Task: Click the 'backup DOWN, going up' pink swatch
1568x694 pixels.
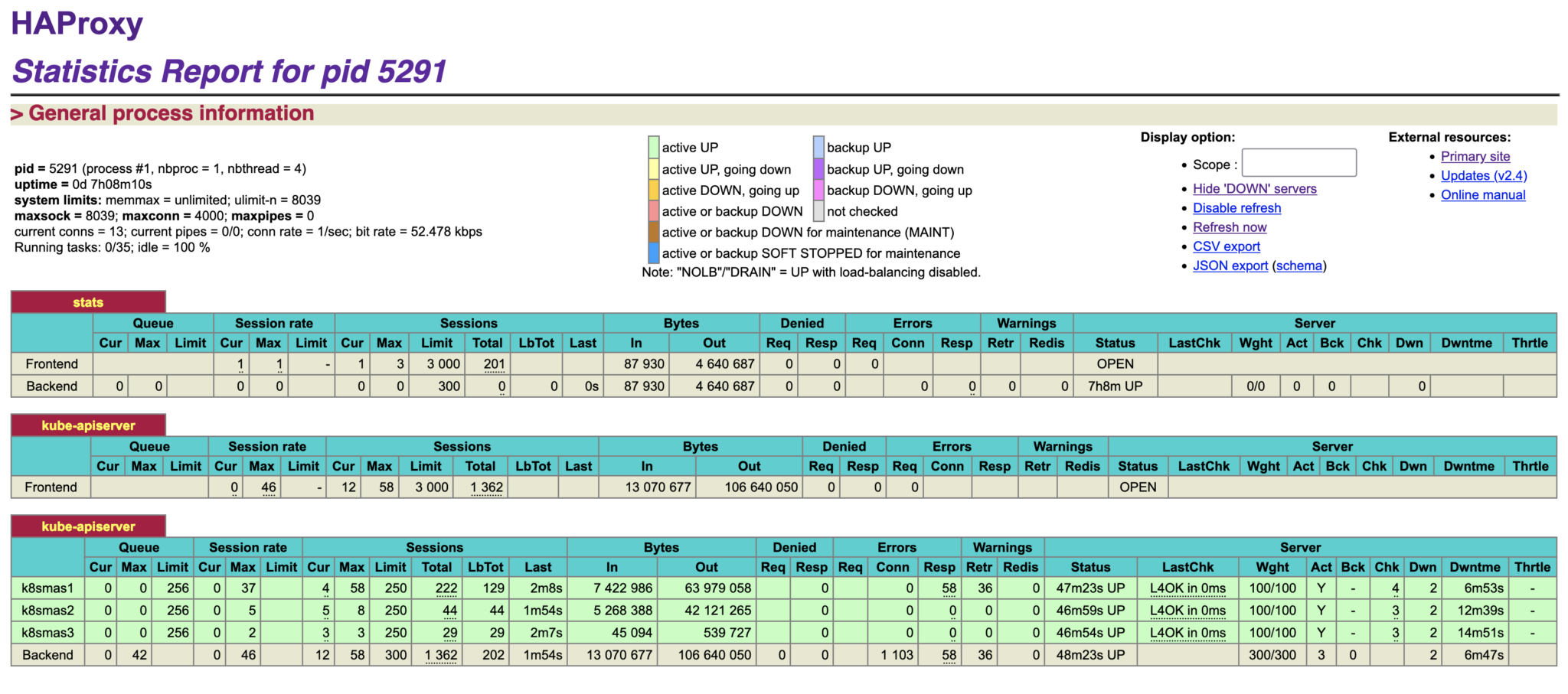Action: (x=818, y=190)
